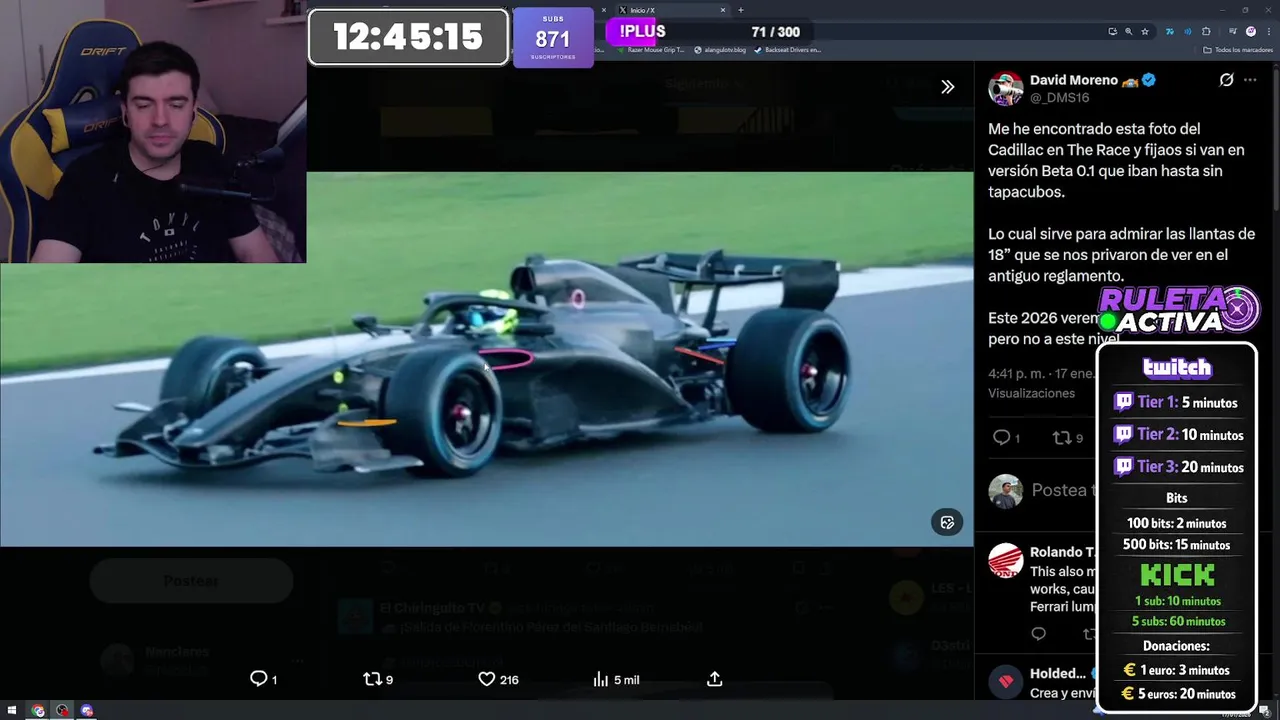The image size is (1280, 720).
Task: Open the Holded account name
Action: pos(1057,673)
